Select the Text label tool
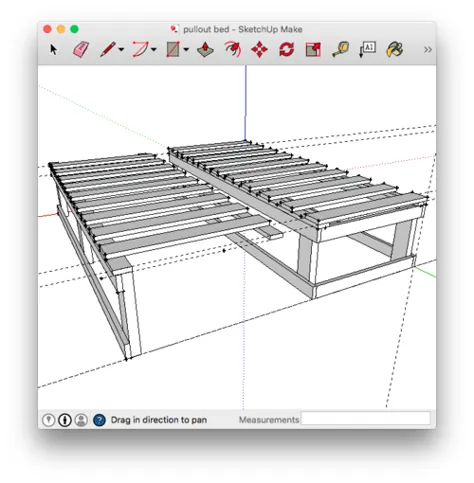 pyautogui.click(x=367, y=49)
